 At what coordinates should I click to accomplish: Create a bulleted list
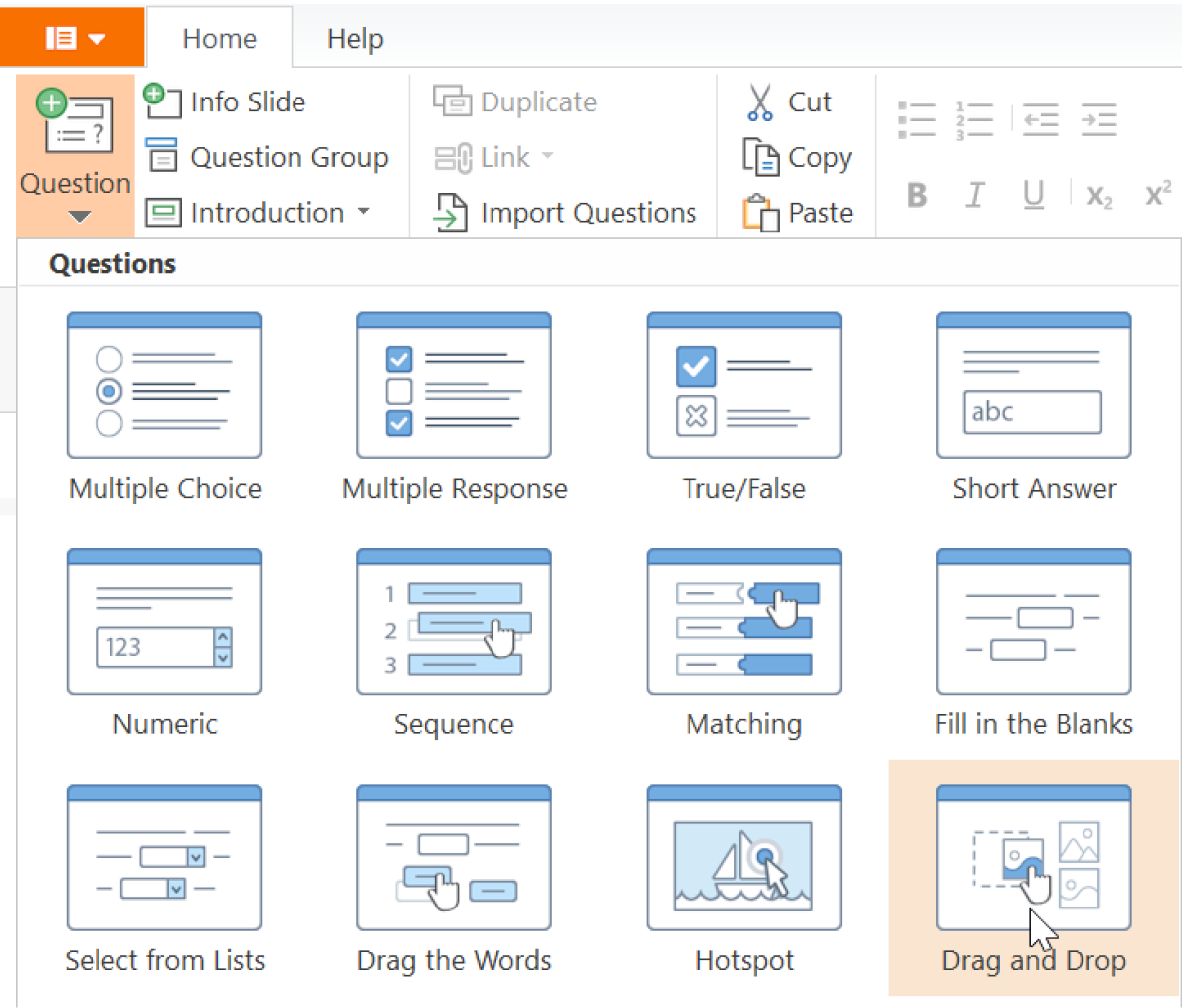click(916, 118)
